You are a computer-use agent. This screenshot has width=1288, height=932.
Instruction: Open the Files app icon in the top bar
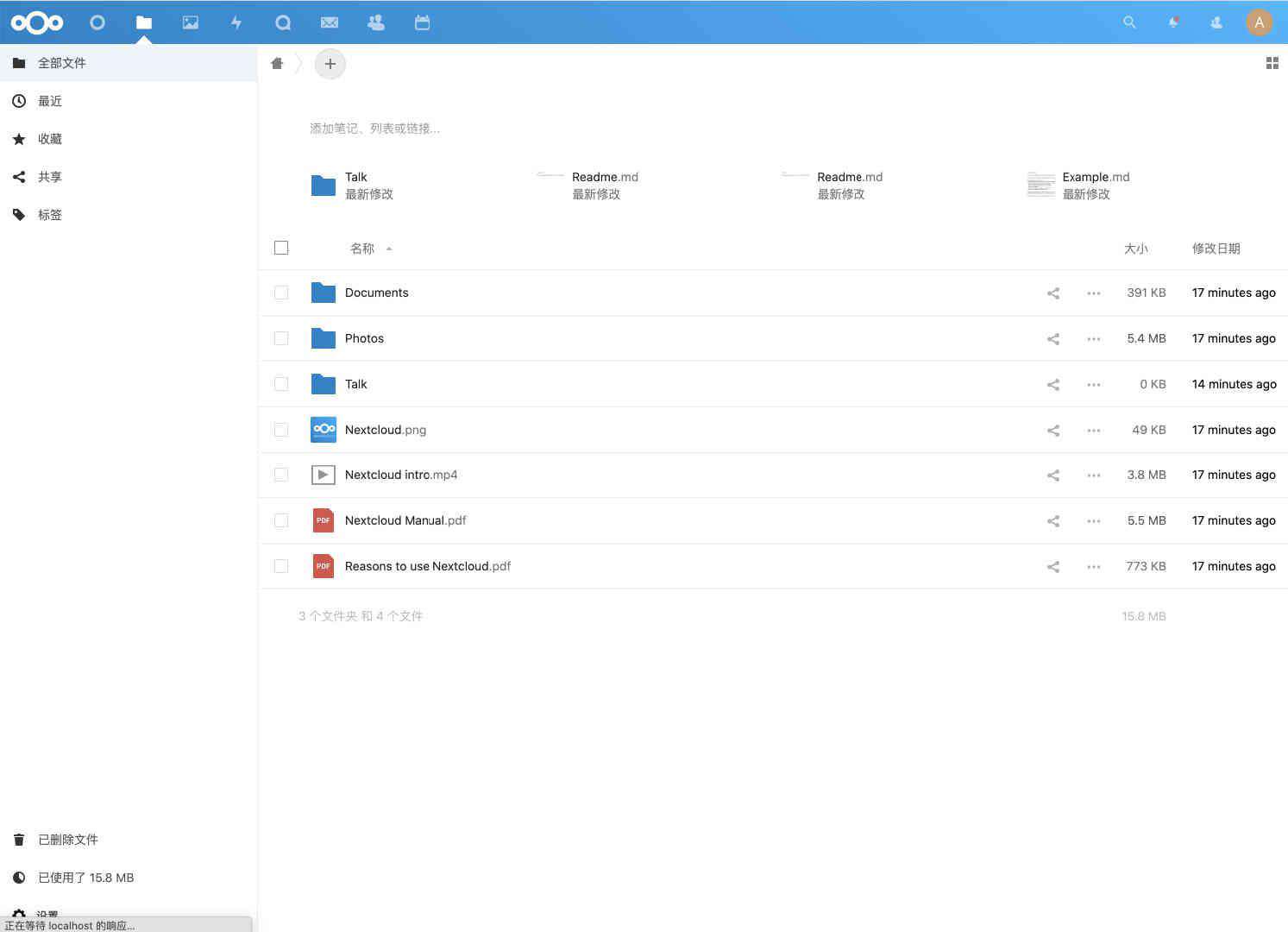[x=144, y=22]
